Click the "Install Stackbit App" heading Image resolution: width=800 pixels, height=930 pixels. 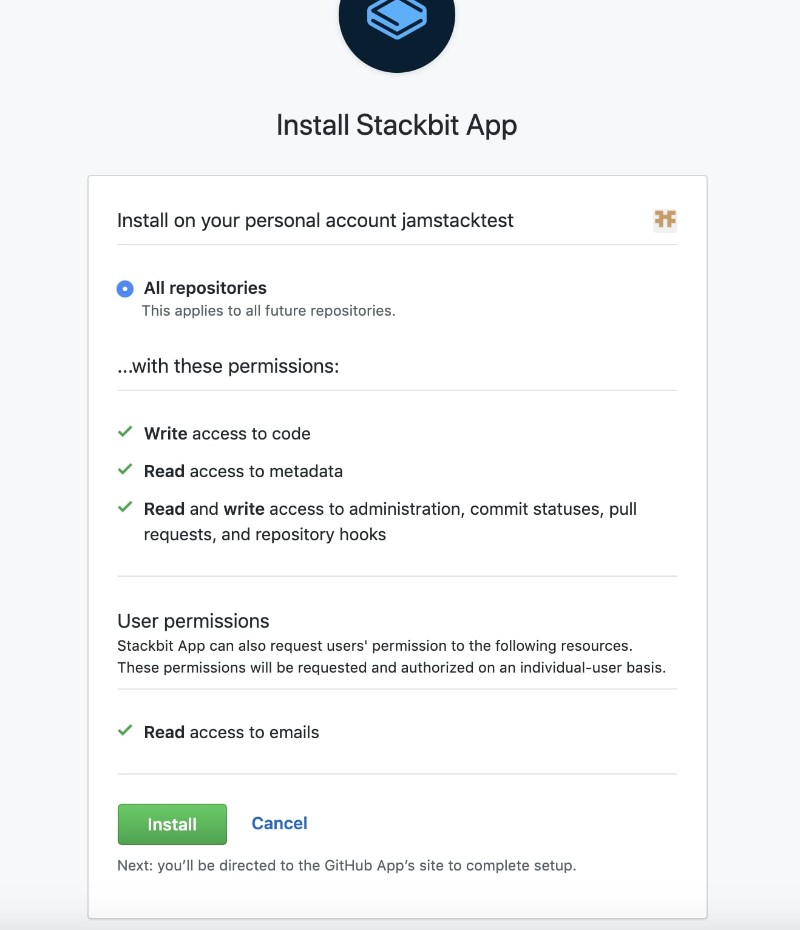pyautogui.click(x=397, y=125)
